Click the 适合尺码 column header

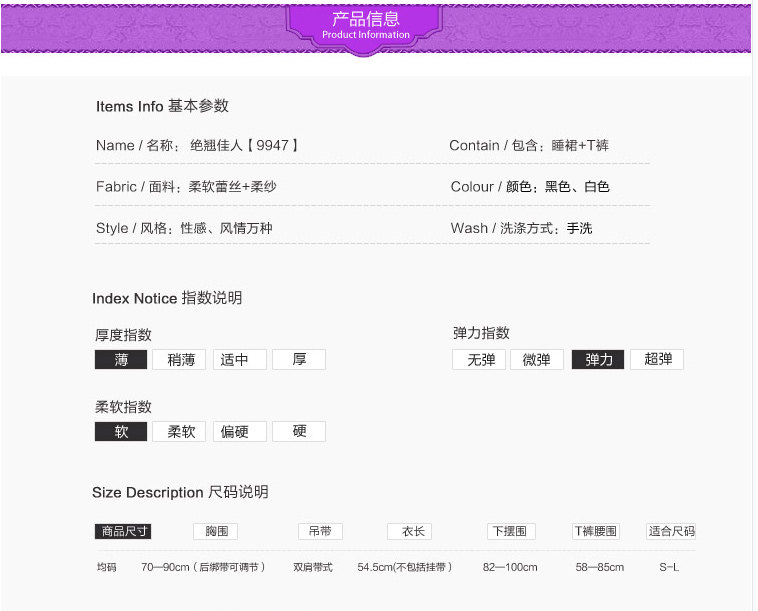[x=670, y=531]
